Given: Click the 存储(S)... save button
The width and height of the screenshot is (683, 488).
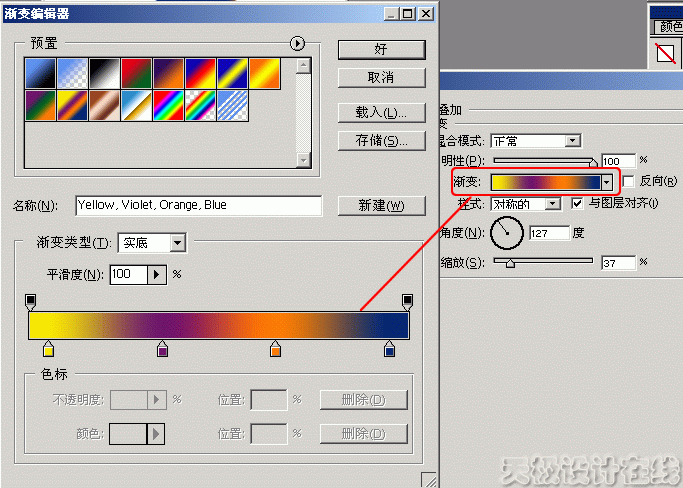Looking at the screenshot, I should [382, 141].
